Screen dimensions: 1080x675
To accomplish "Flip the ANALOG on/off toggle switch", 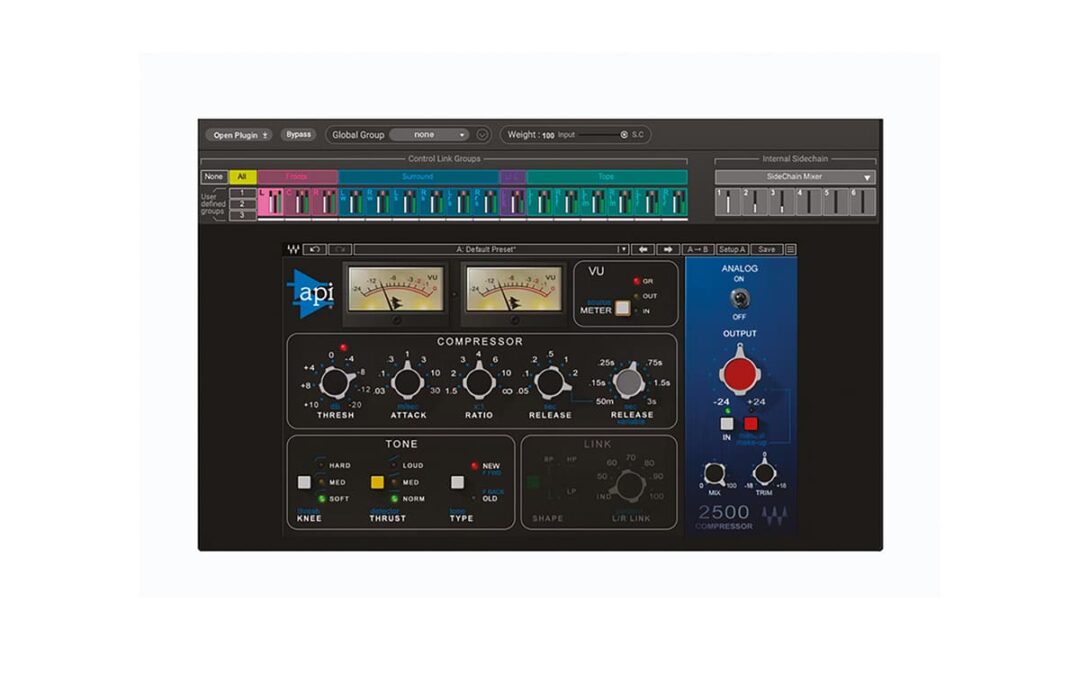I will (739, 298).
